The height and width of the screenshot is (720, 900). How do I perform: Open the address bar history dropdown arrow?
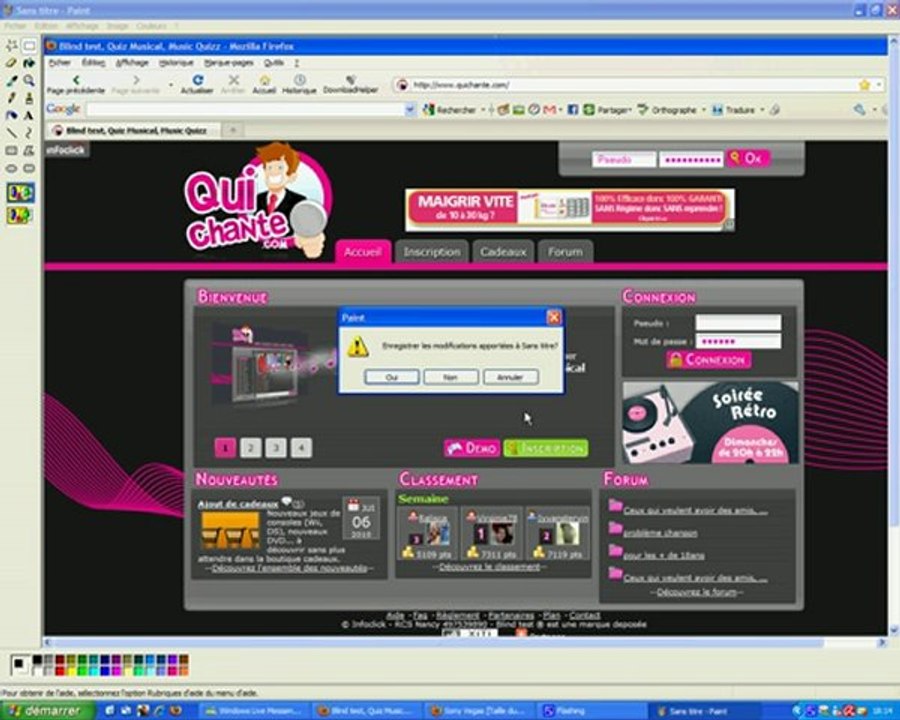tap(879, 85)
